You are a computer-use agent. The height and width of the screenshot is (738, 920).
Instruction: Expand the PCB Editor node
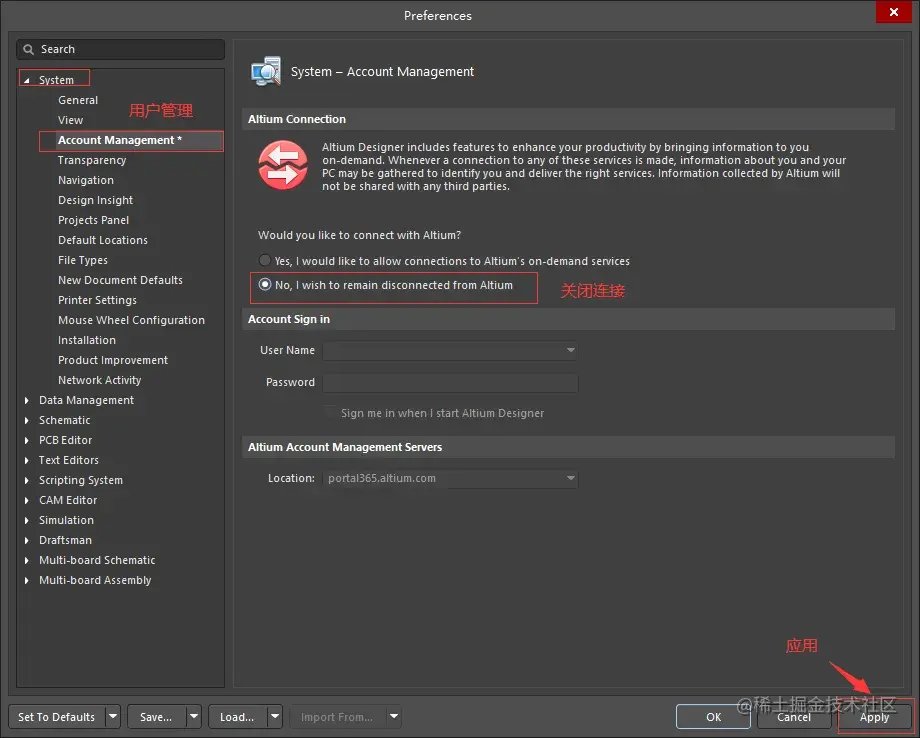[26, 440]
